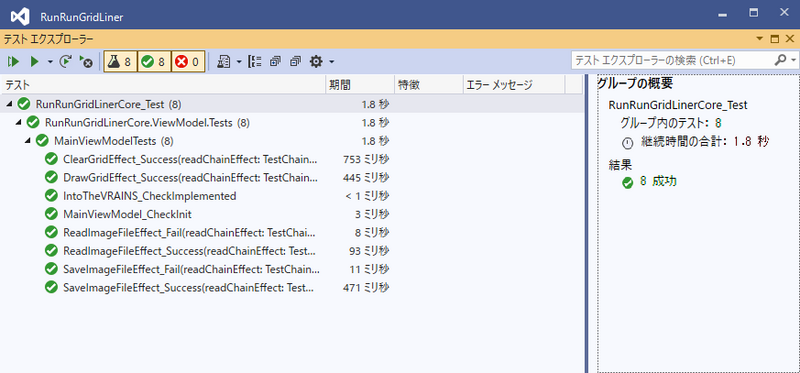Toggle the passed tests filter

(x=154, y=62)
